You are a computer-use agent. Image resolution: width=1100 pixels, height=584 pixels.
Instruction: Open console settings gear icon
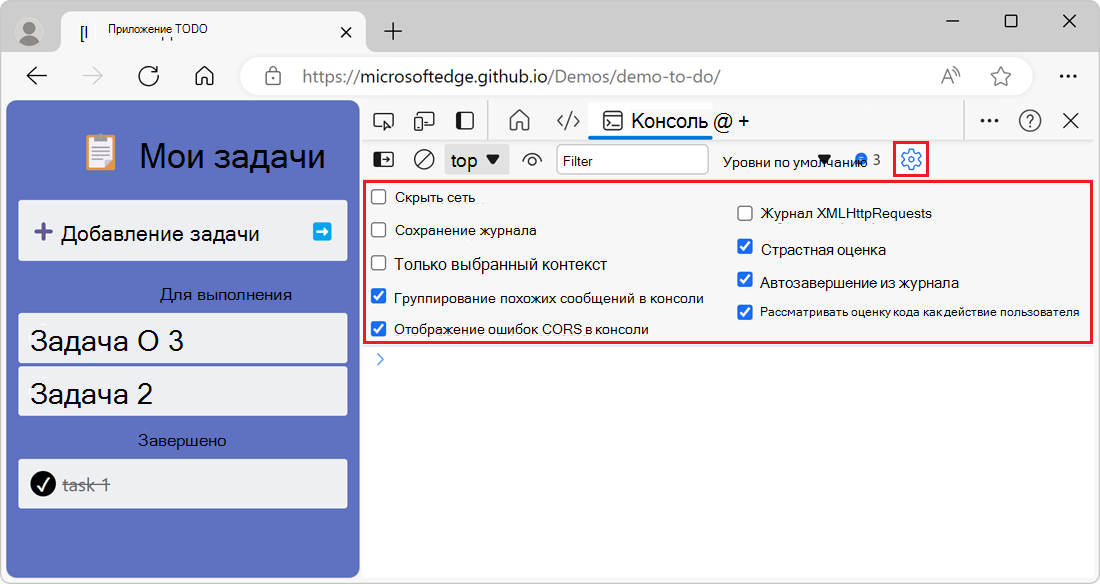point(910,159)
